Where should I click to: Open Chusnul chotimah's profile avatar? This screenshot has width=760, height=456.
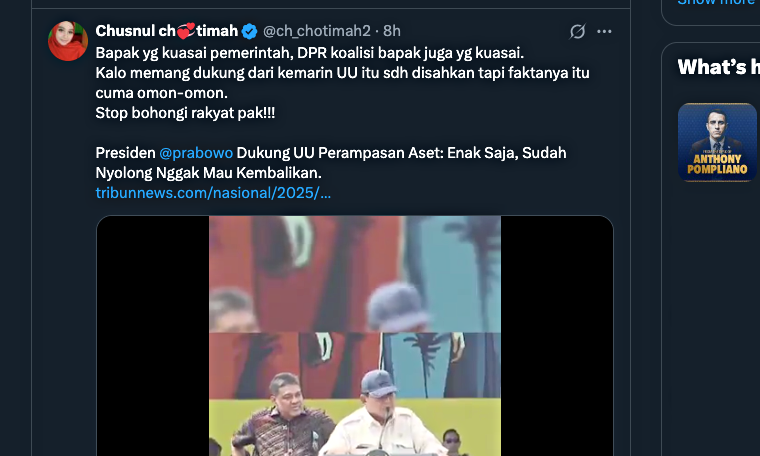(x=68, y=41)
